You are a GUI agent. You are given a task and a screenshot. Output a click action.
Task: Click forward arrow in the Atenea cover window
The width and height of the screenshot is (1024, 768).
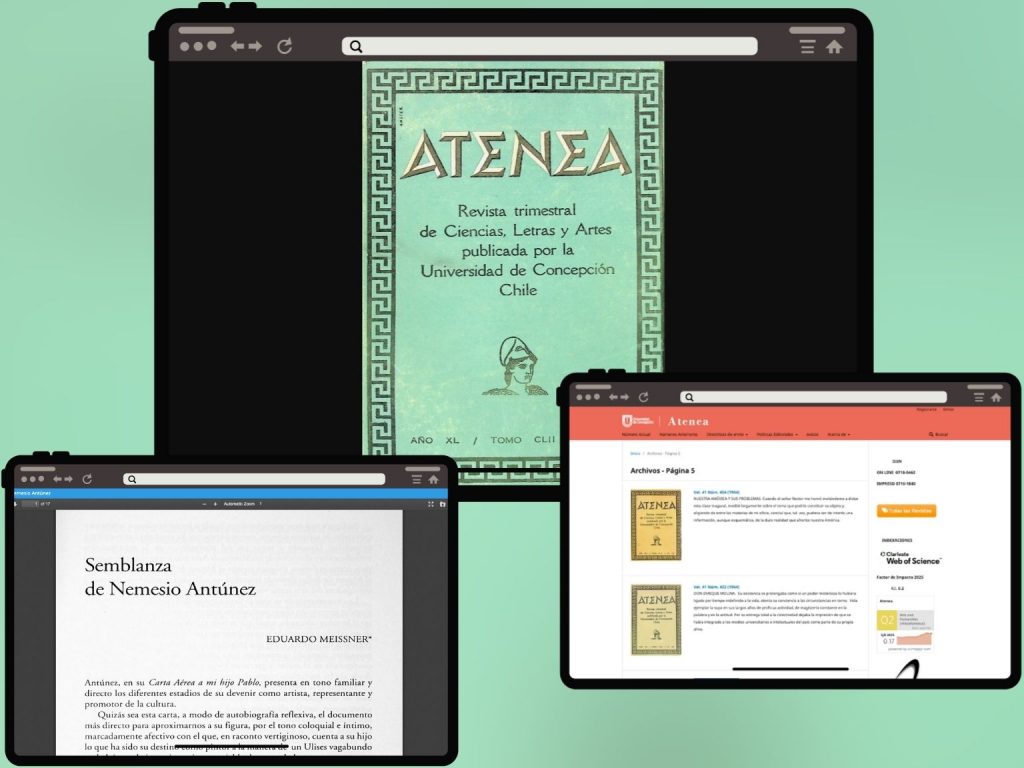click(255, 46)
